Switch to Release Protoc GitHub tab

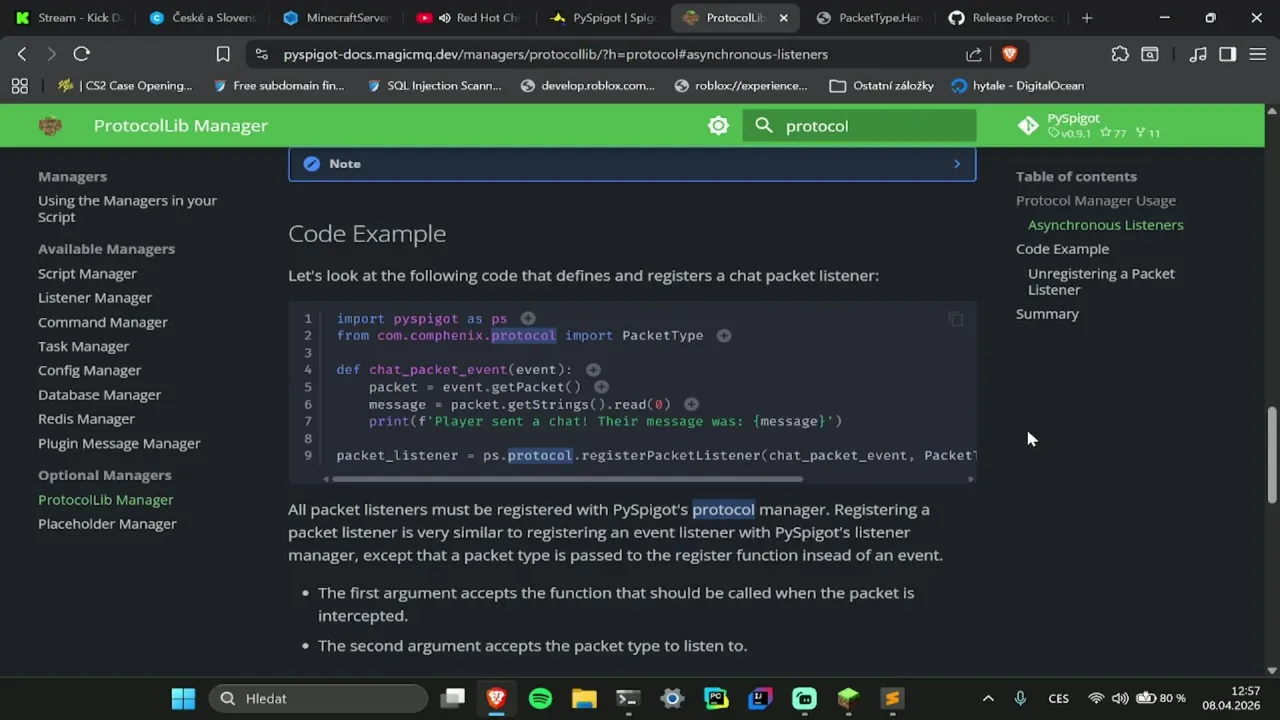(x=1003, y=18)
